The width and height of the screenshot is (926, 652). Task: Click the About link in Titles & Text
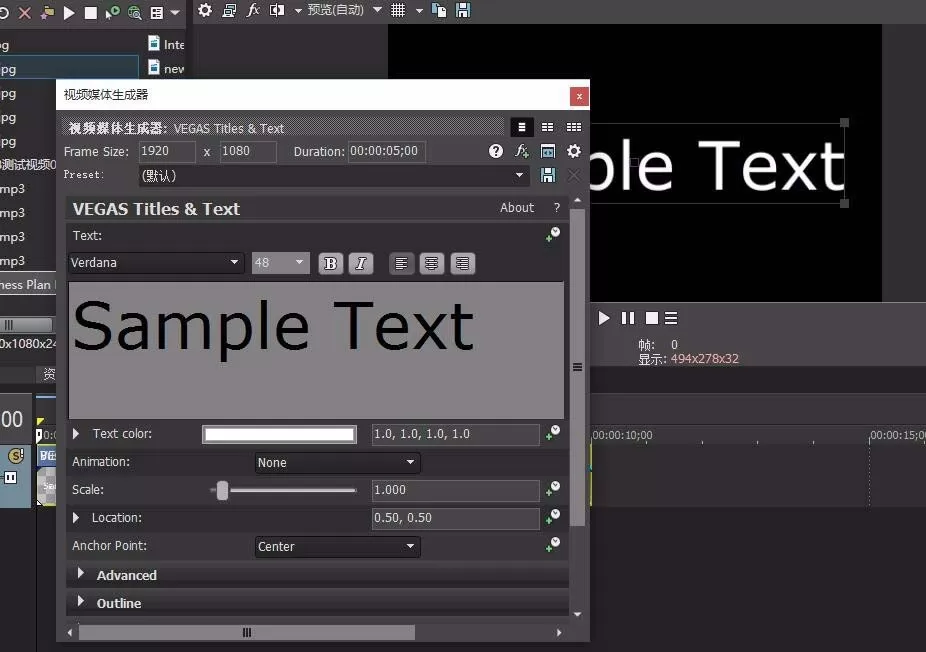point(517,208)
